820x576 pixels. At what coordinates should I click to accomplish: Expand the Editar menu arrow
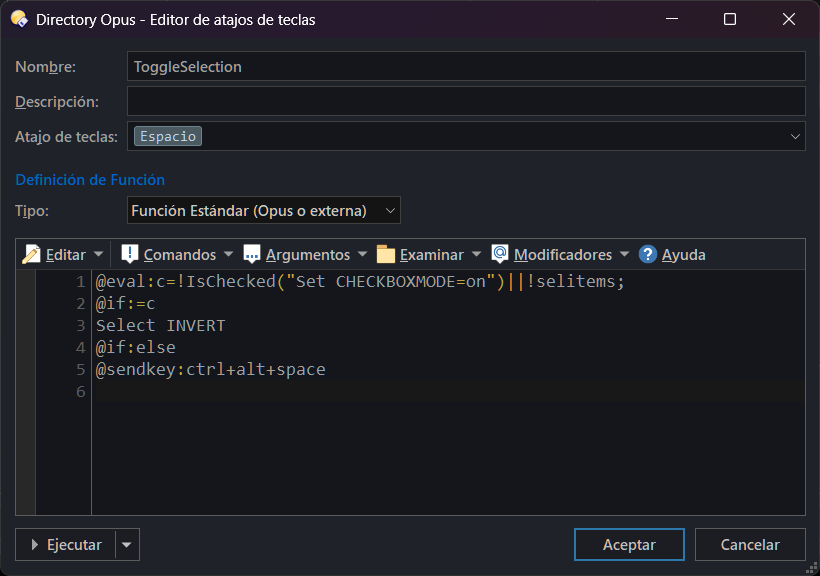click(x=98, y=254)
